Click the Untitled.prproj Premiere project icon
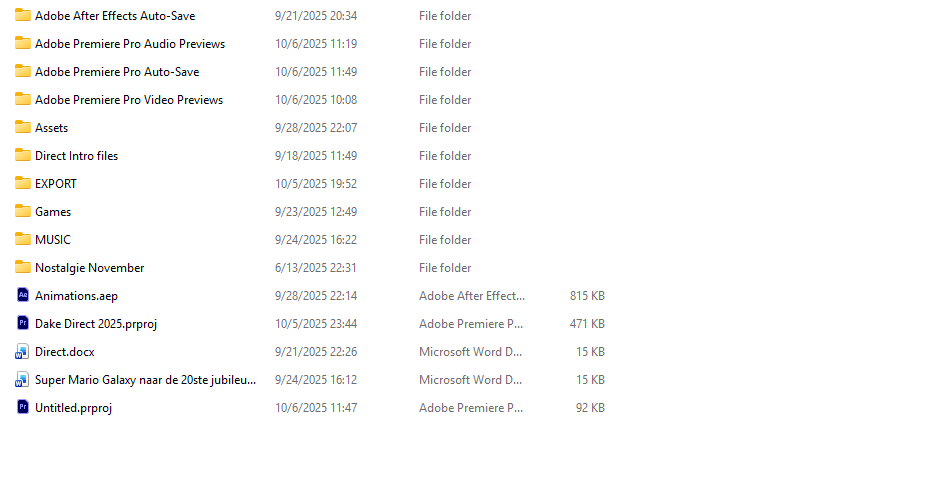 22,407
